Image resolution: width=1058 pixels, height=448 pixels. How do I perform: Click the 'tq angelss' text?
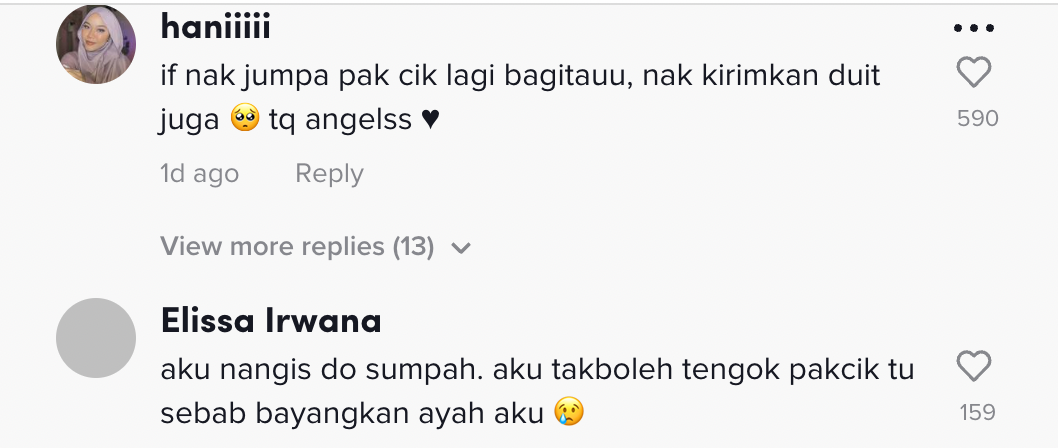pyautogui.click(x=340, y=120)
